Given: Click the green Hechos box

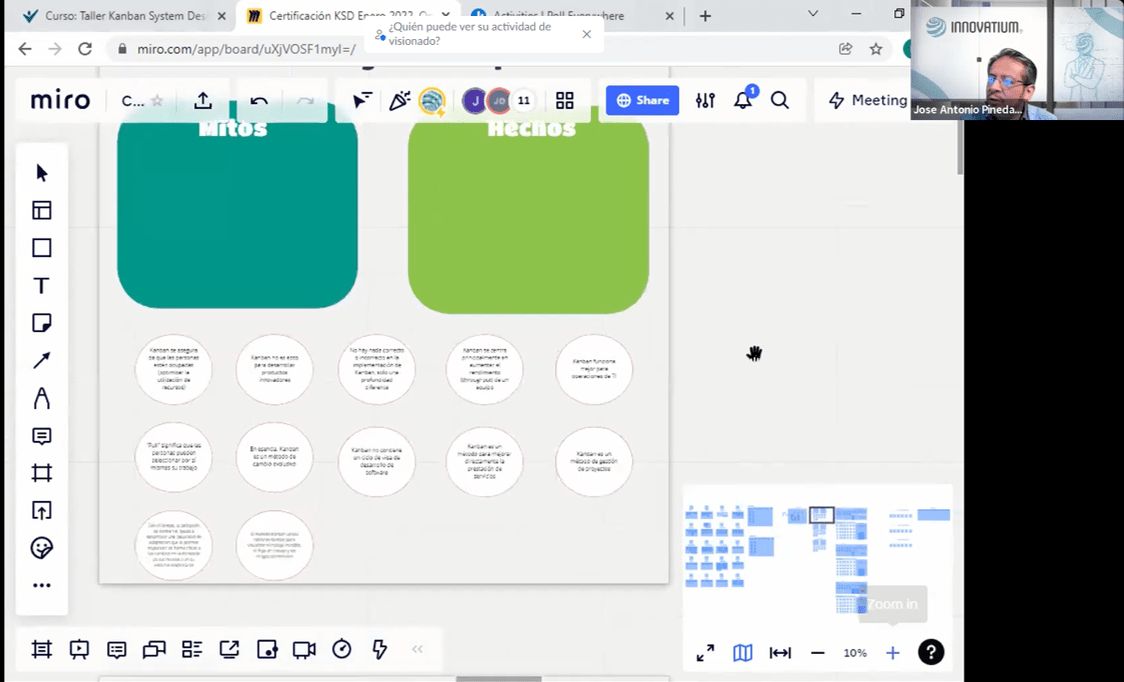Looking at the screenshot, I should [528, 215].
